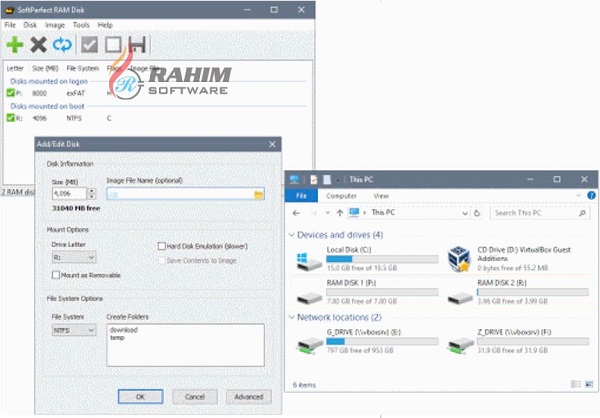Toggle the checkbox for disk R:

tap(10, 118)
